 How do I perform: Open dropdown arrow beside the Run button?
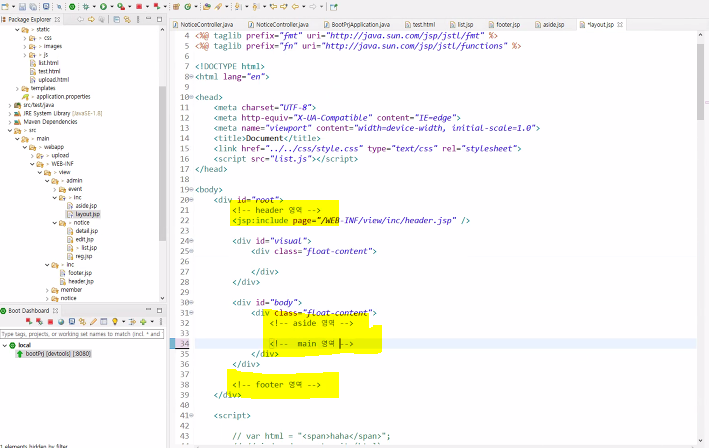pos(112,7)
